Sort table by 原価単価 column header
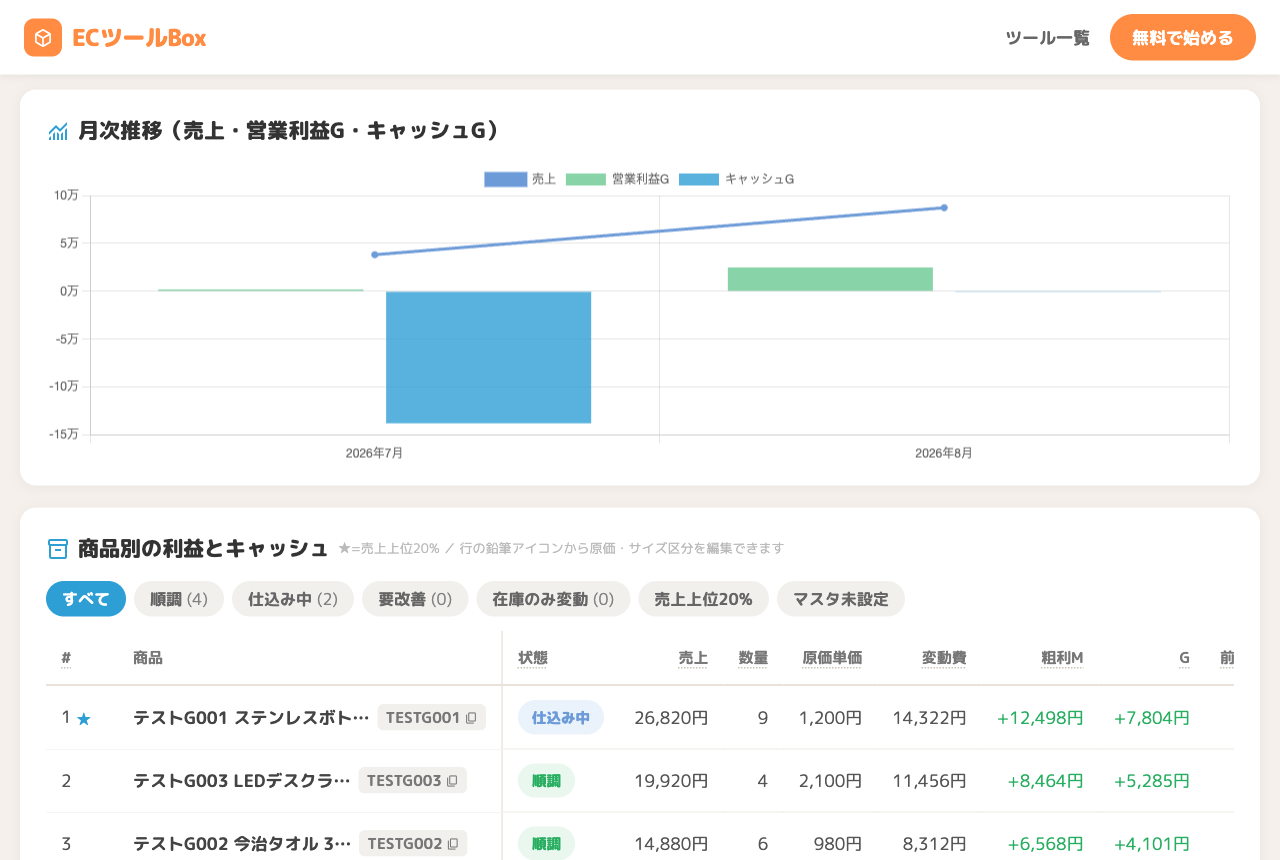The height and width of the screenshot is (860, 1280). tap(832, 658)
